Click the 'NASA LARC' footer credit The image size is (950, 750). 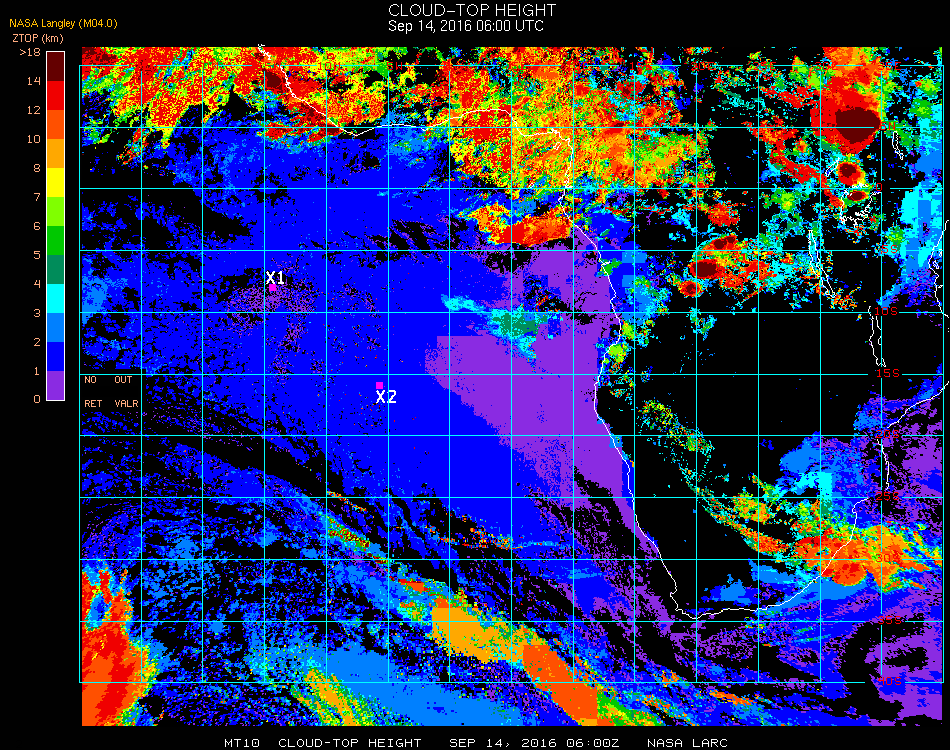687,743
